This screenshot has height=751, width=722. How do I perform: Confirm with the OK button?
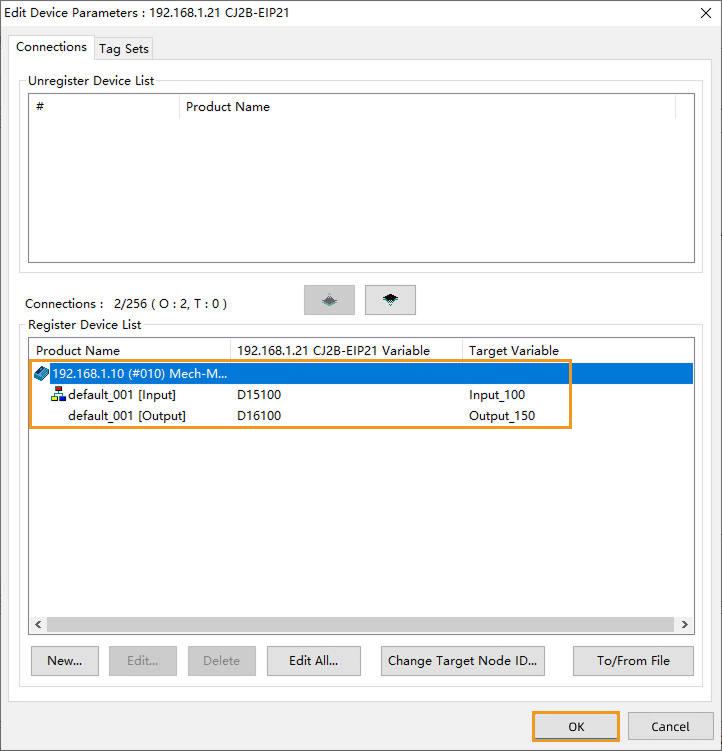[576, 727]
